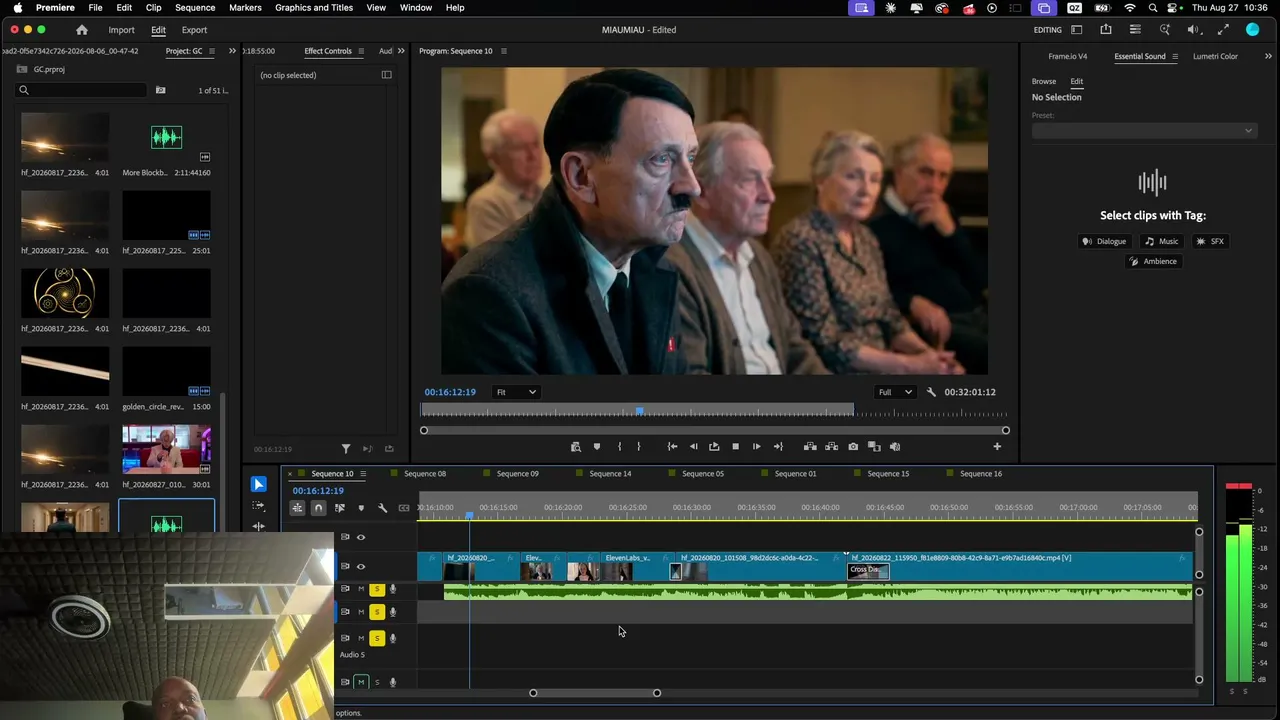Maximize video output with fullscreen icon
This screenshot has height=720, width=1280.
click(1223, 30)
